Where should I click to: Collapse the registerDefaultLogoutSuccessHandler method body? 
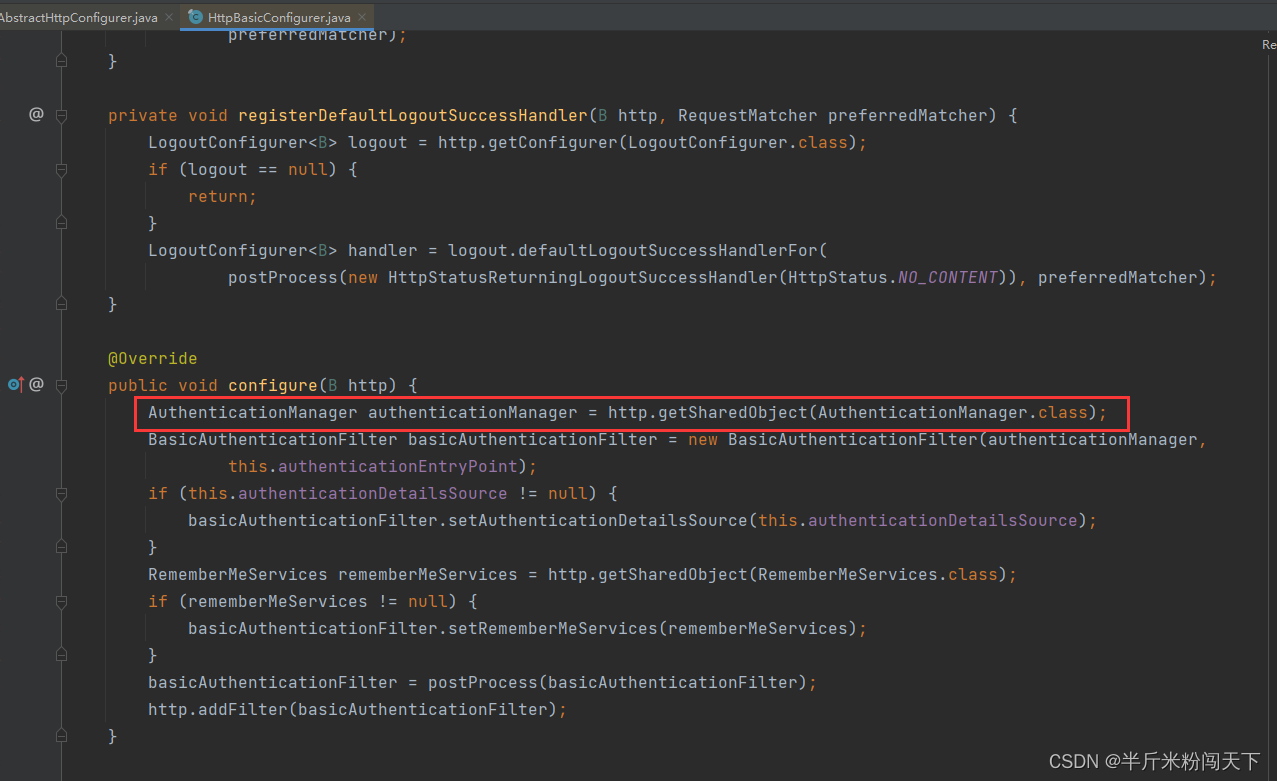coord(61,114)
